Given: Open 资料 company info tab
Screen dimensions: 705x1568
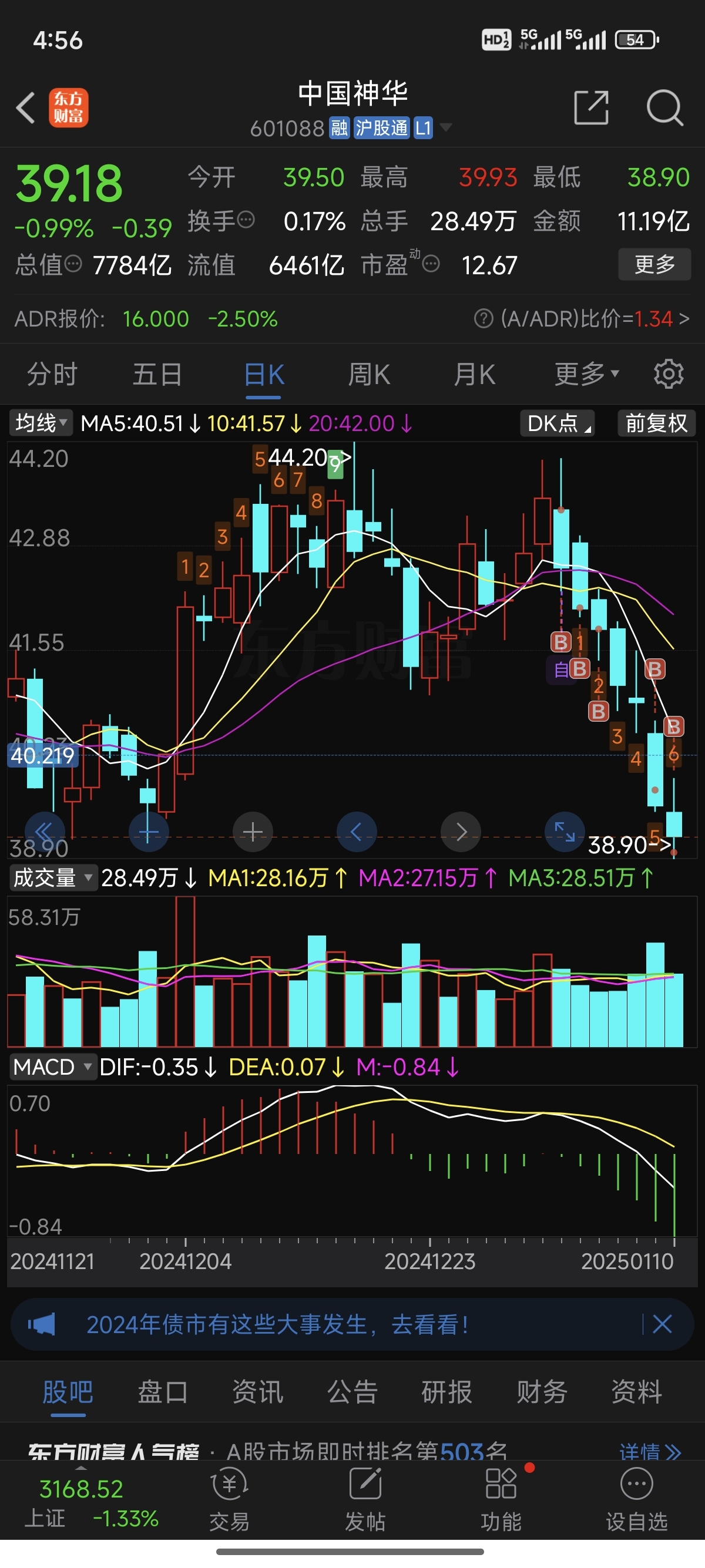Looking at the screenshot, I should click(637, 1391).
